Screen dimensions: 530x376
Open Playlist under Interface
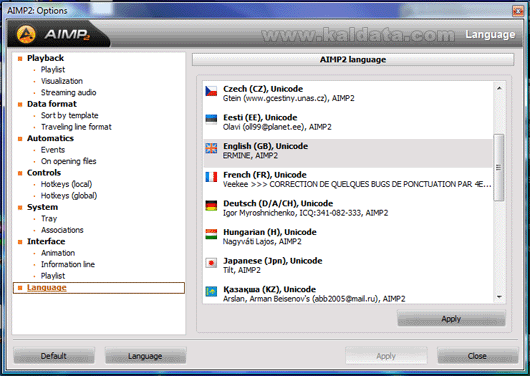(53, 276)
